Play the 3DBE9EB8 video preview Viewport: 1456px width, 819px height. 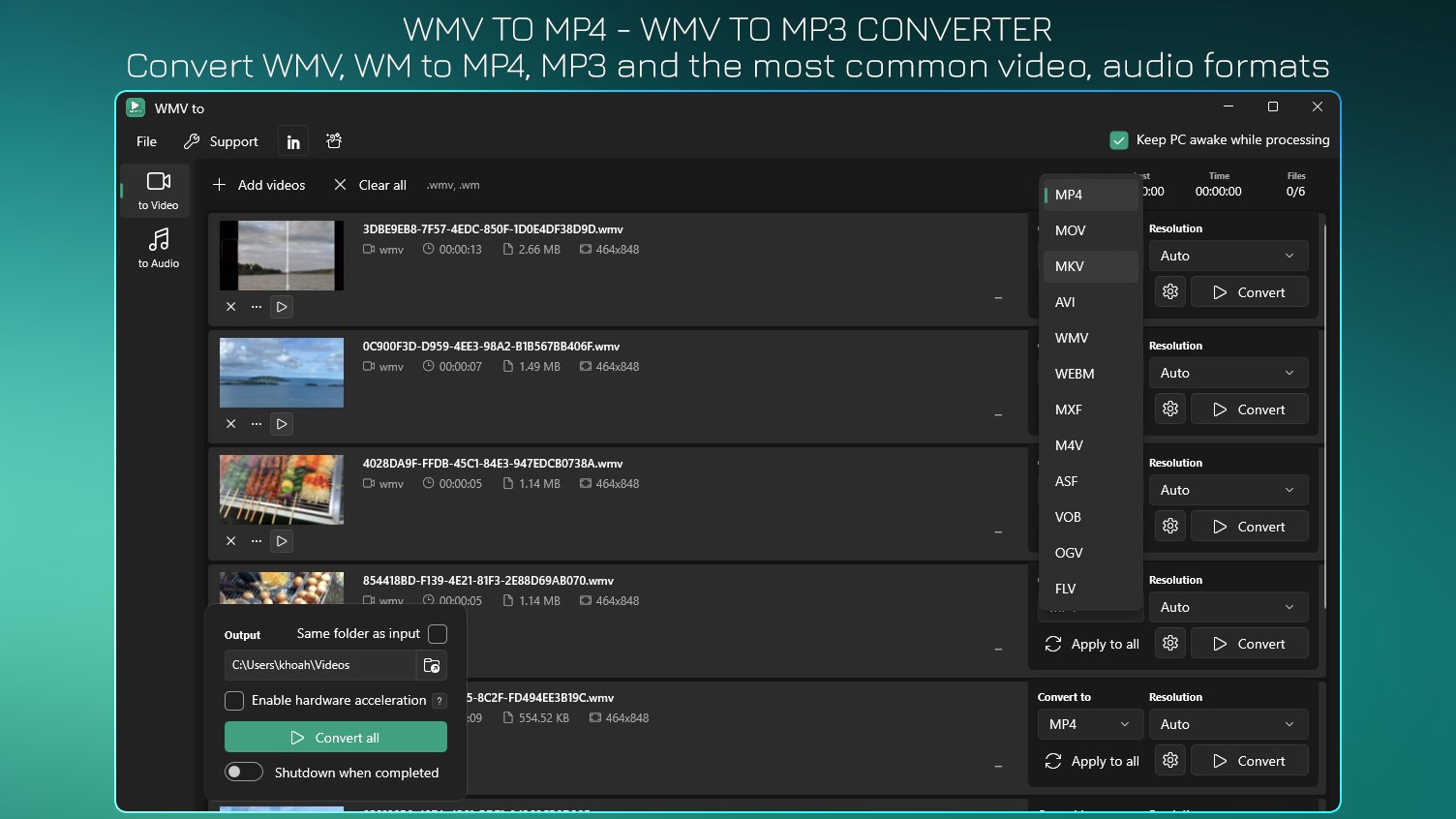pos(282,307)
